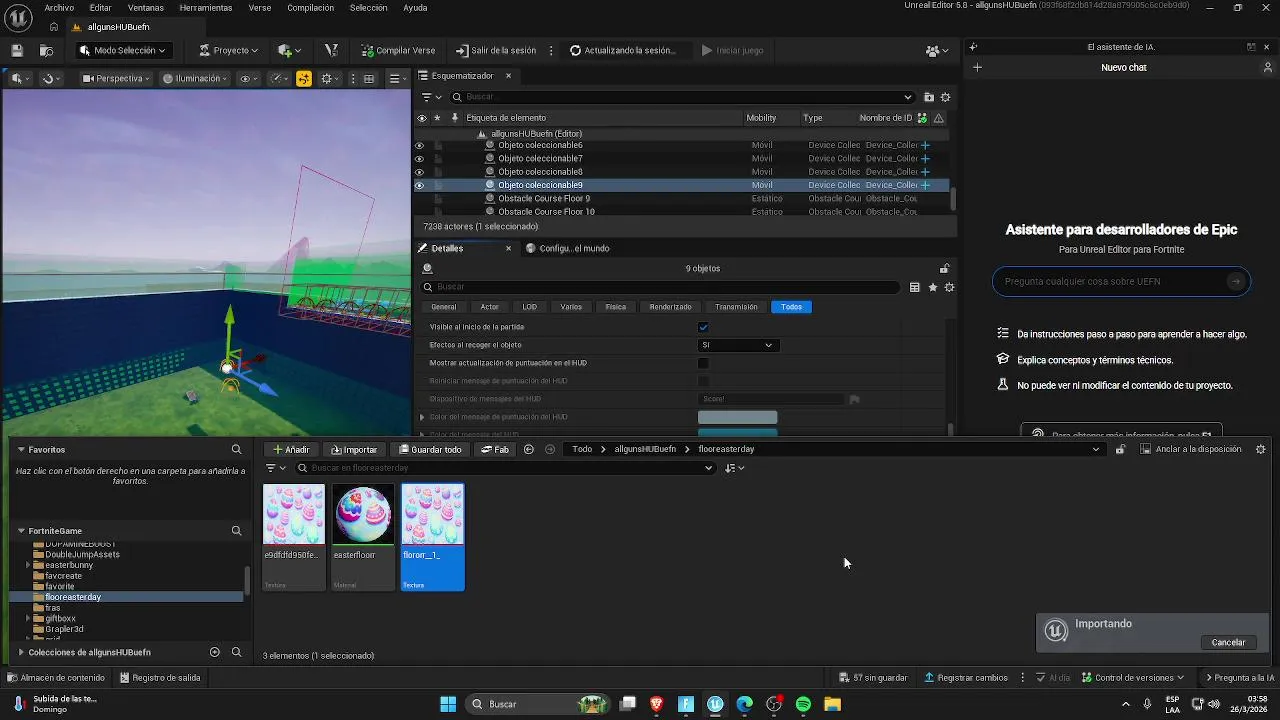Open the Herramientas menu
Screen dimensions: 1280x720
(205, 7)
